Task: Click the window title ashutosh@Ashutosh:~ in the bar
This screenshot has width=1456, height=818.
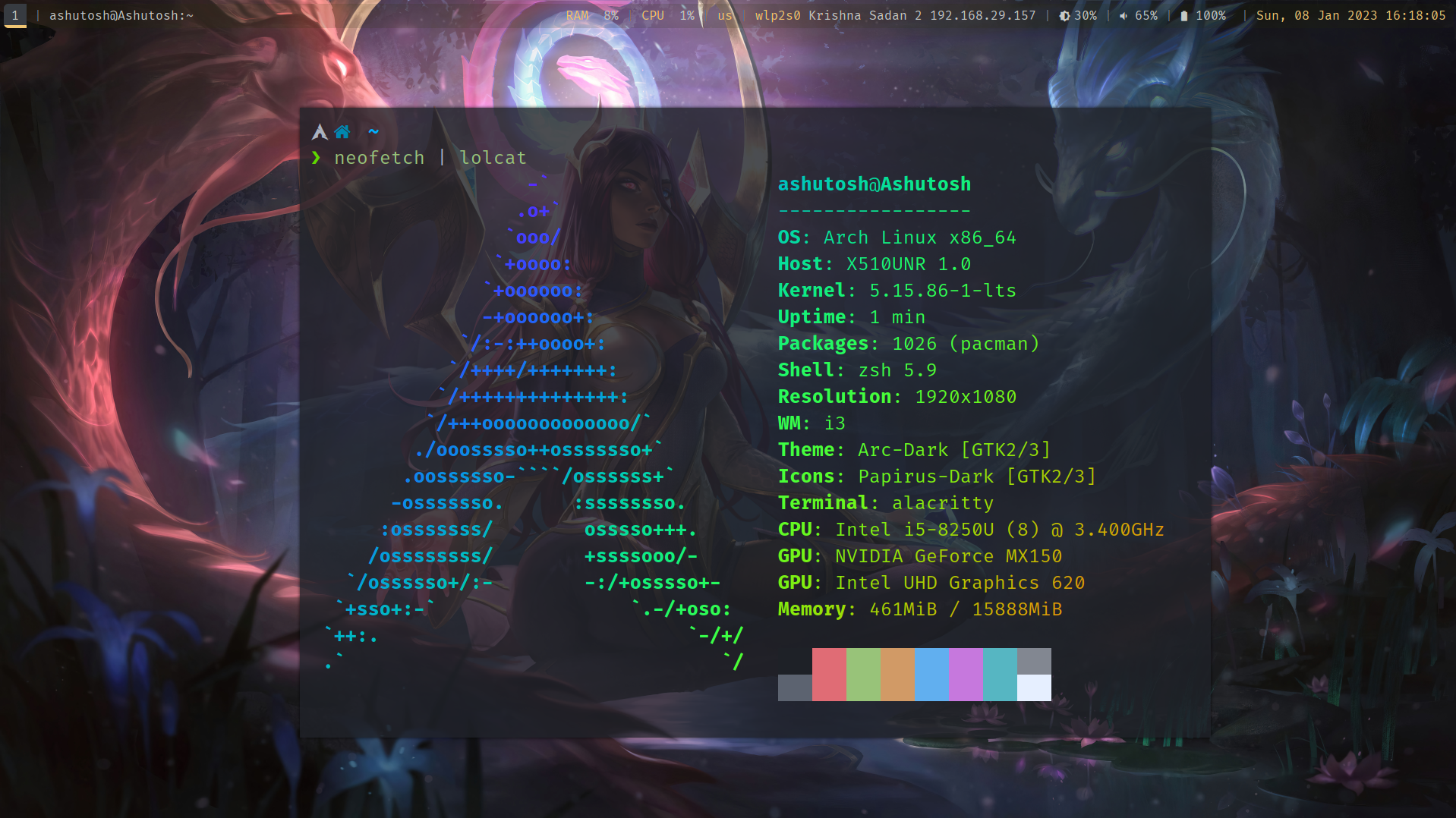Action: tap(121, 16)
